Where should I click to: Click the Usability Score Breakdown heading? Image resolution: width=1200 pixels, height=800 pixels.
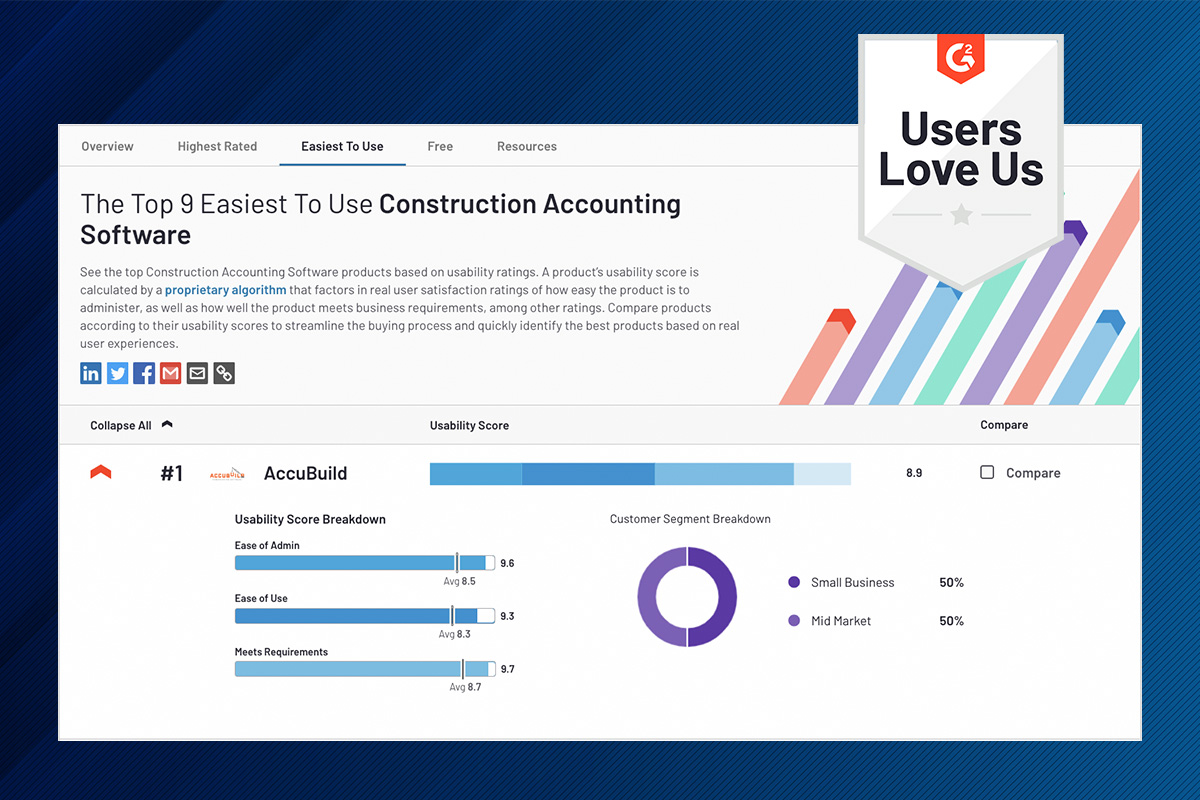[x=310, y=519]
